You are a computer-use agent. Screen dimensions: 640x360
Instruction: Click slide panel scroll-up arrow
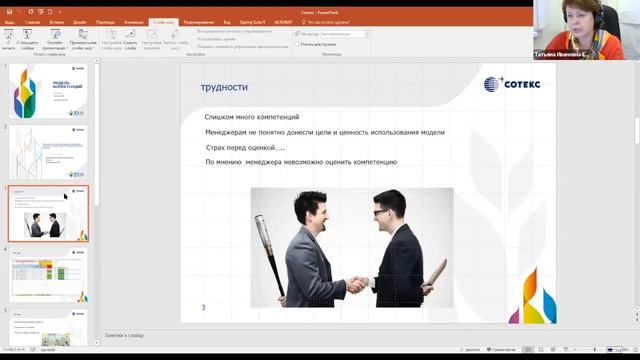97,61
